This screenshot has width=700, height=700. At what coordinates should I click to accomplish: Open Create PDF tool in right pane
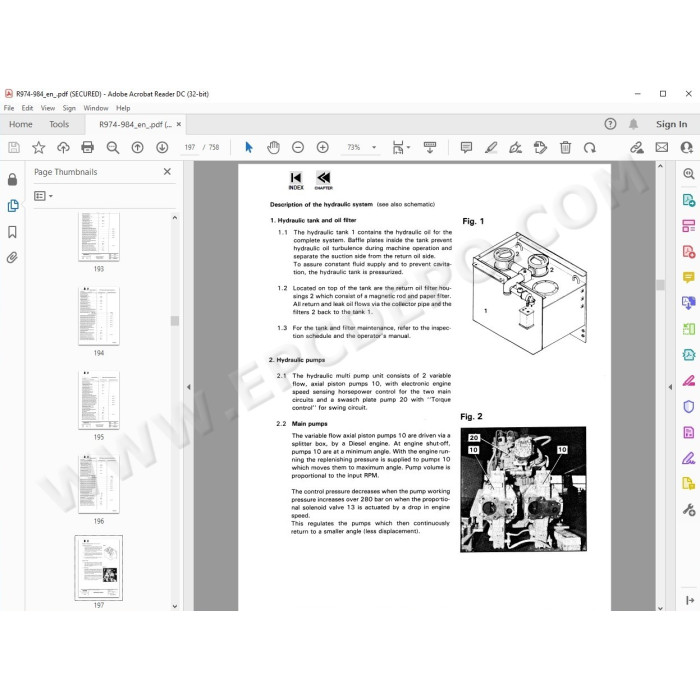pos(689,251)
